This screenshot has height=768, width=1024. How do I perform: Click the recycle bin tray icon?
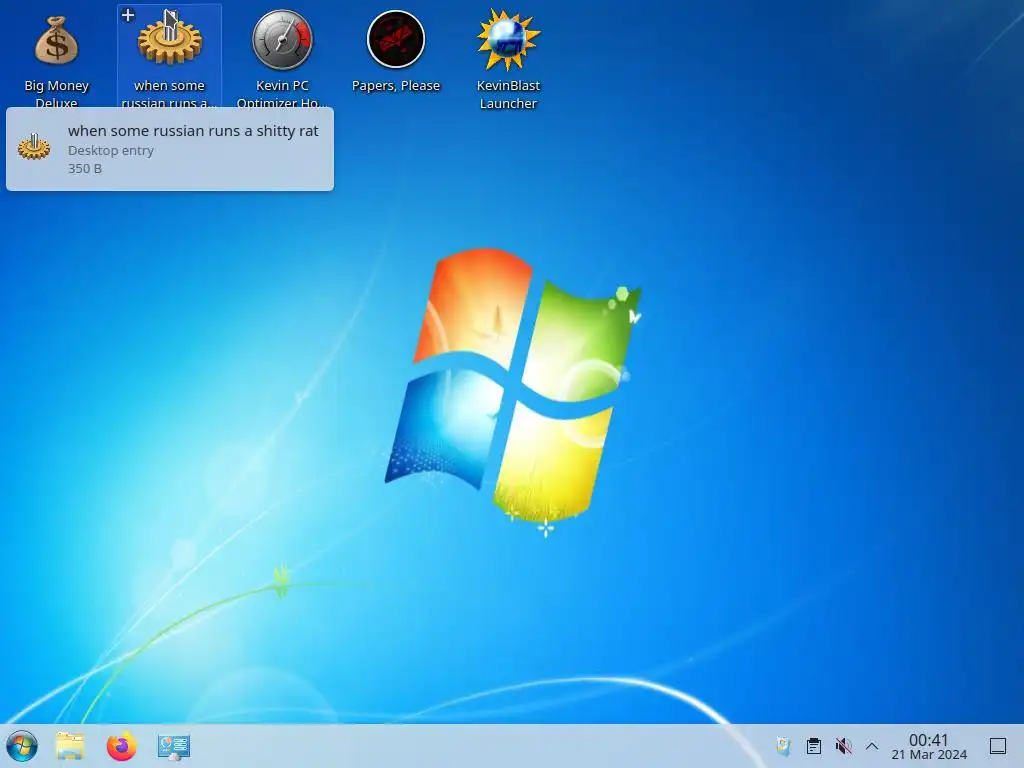pyautogui.click(x=783, y=746)
